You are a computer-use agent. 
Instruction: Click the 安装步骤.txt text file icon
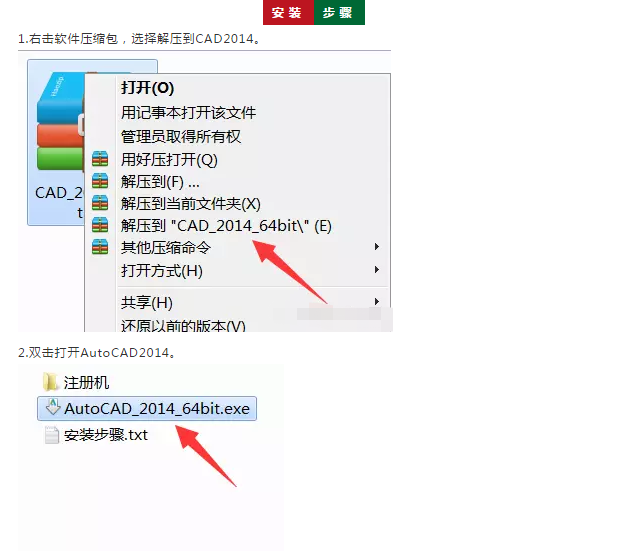coord(52,435)
